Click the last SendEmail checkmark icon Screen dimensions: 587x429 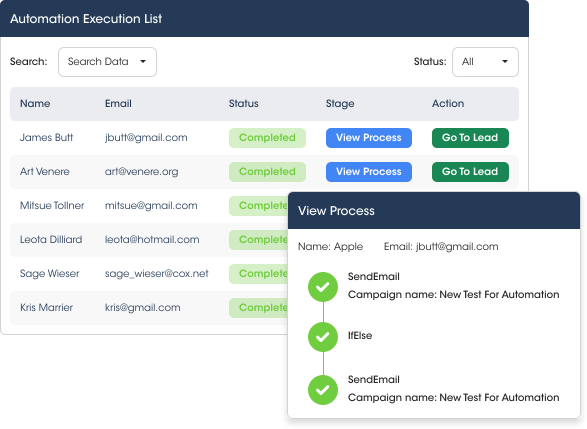pyautogui.click(x=323, y=390)
